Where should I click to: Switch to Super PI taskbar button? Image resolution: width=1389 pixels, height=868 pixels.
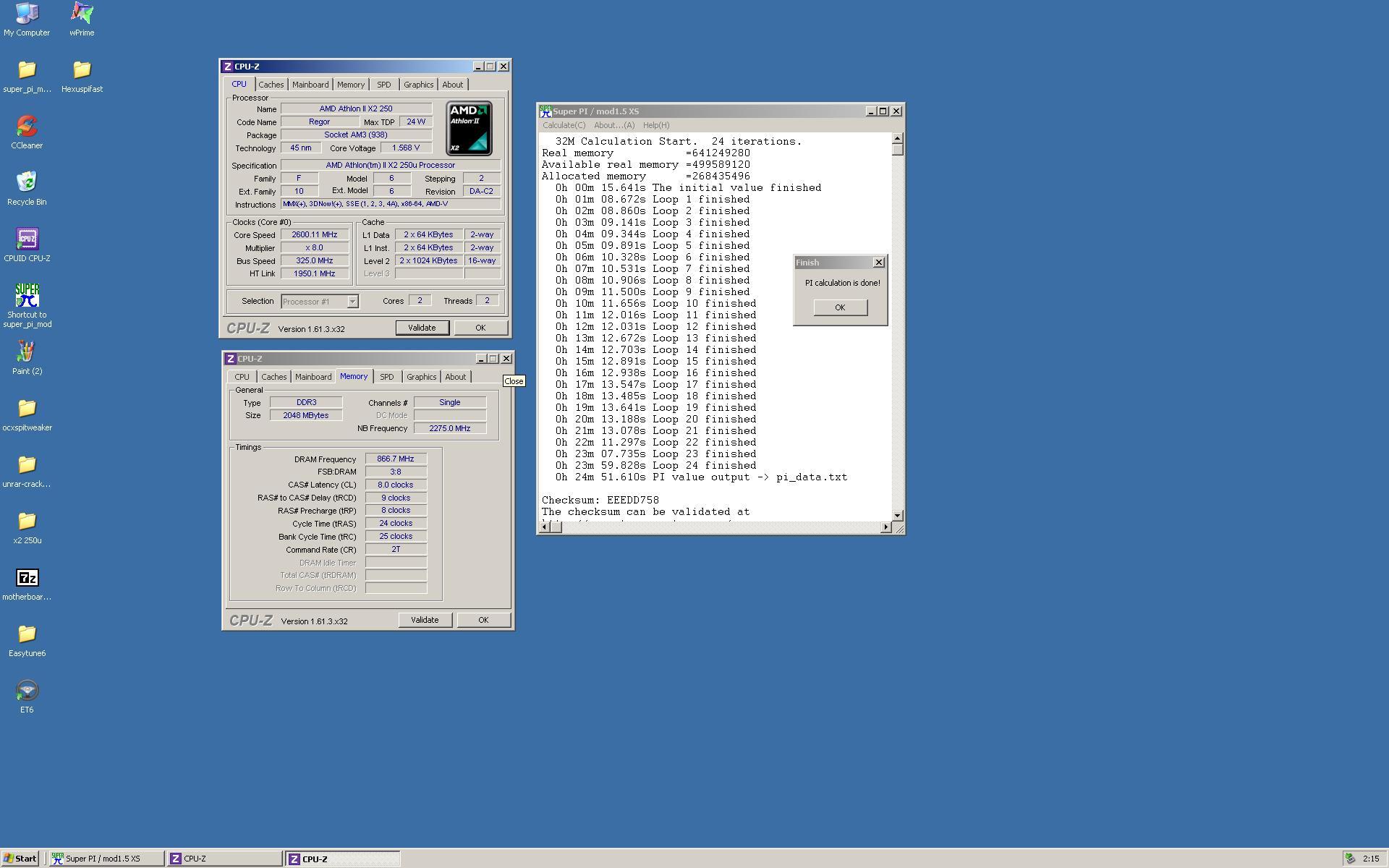(x=106, y=859)
